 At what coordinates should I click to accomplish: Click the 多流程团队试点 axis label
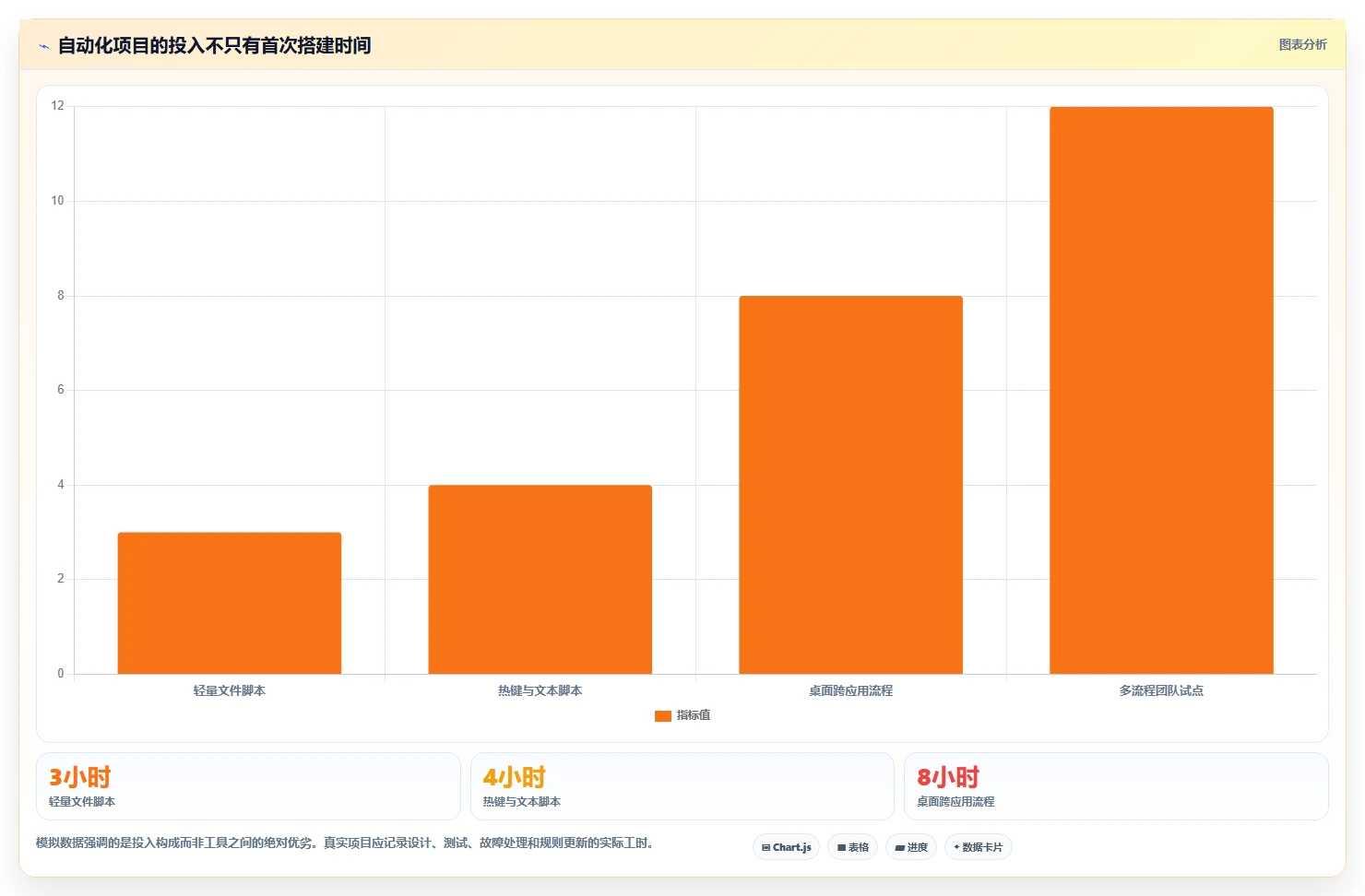[1161, 690]
